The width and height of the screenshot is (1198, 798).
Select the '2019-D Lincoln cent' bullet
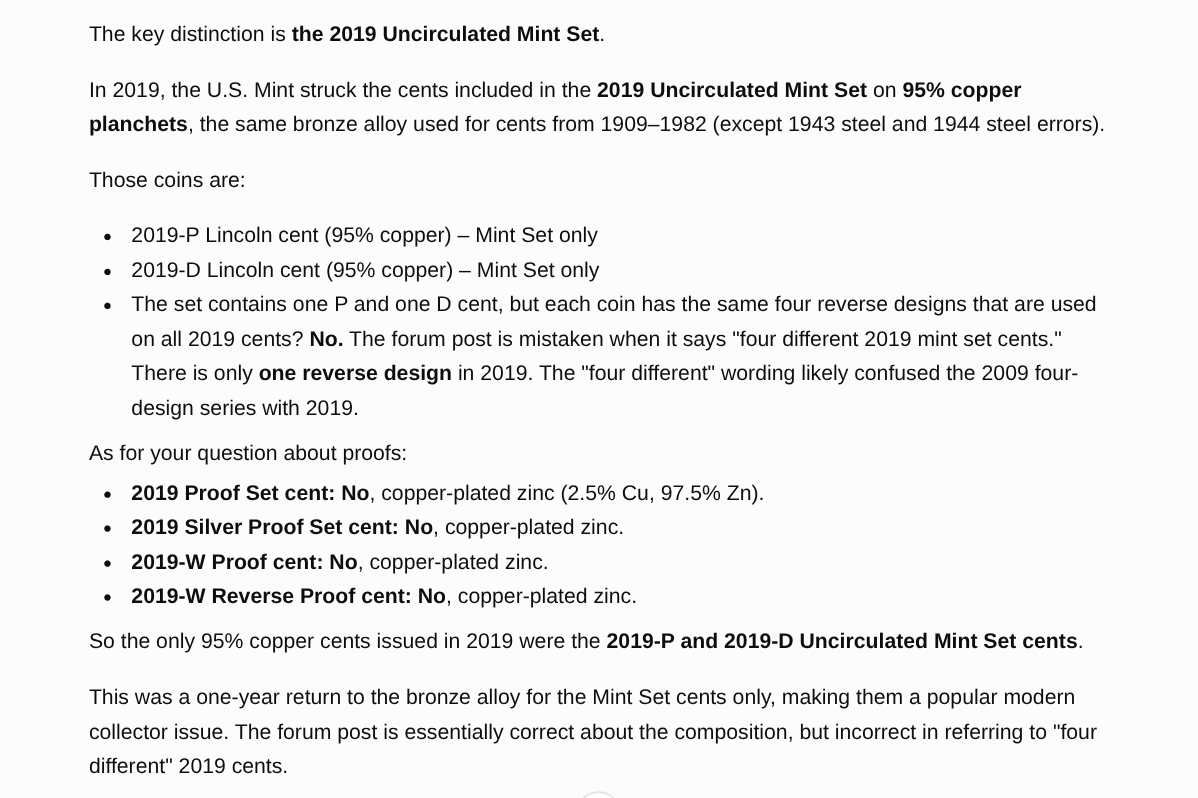[x=365, y=271]
